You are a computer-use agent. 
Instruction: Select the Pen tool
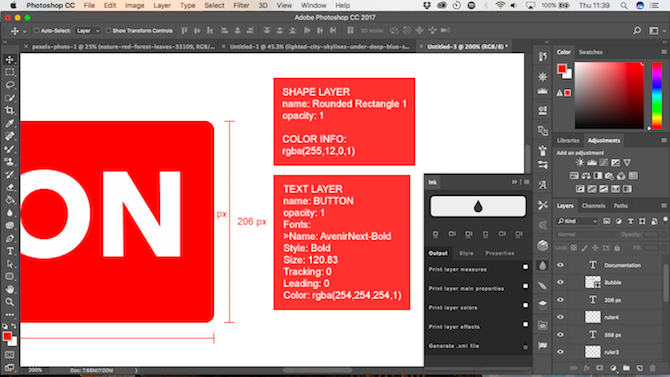(x=9, y=238)
